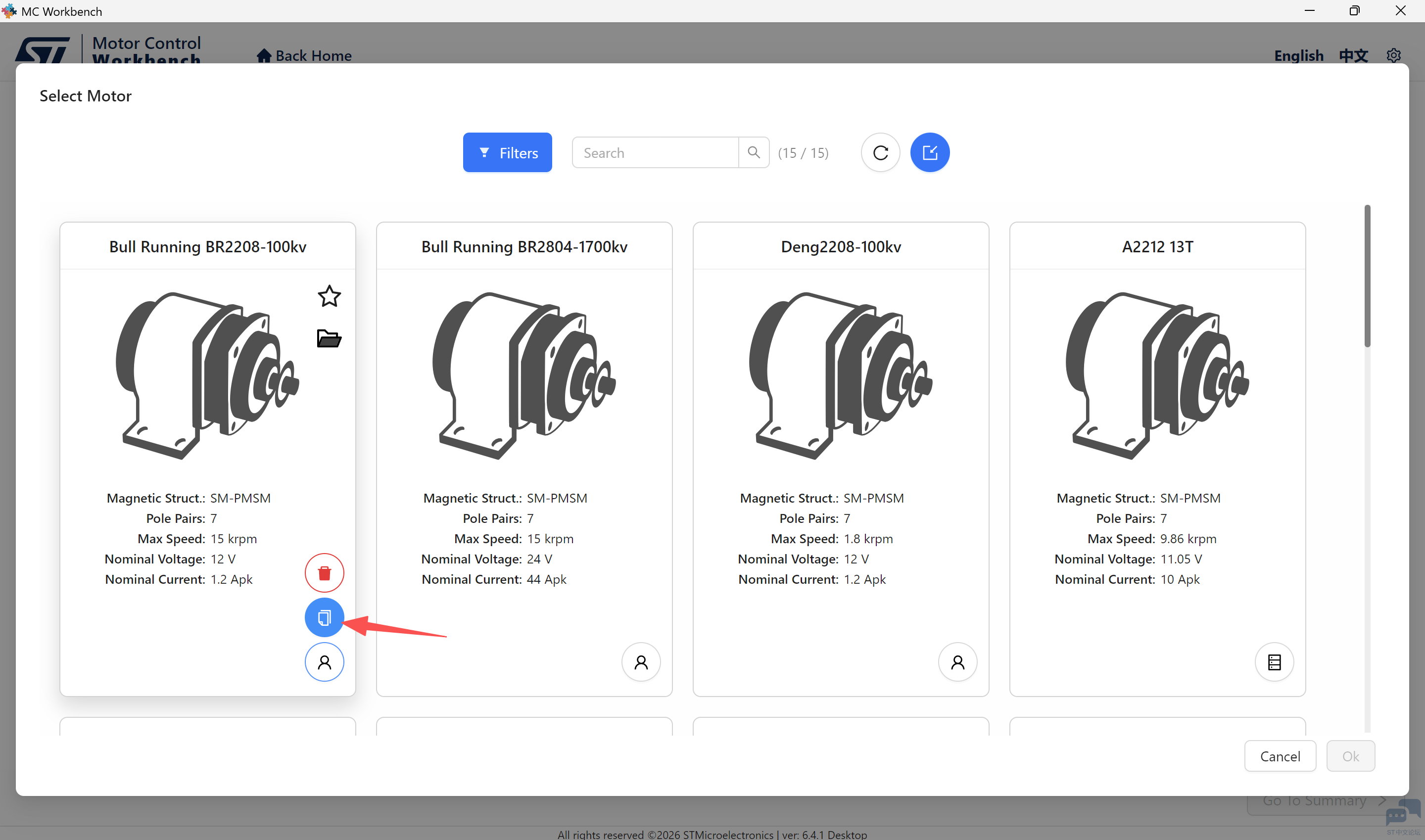Select the A2212 13T motor image
The width and height of the screenshot is (1425, 840).
coord(1157,375)
